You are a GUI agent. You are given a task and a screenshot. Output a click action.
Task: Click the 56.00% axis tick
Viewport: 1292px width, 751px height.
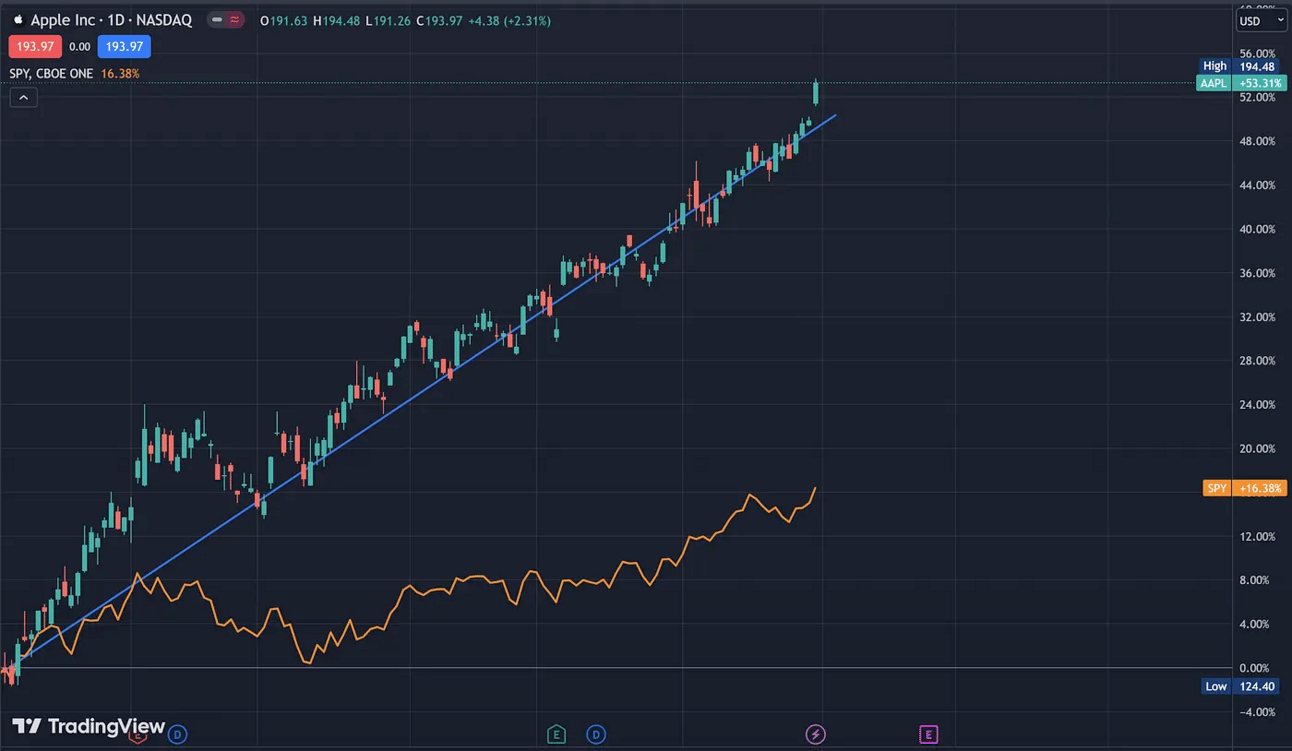coord(1257,53)
